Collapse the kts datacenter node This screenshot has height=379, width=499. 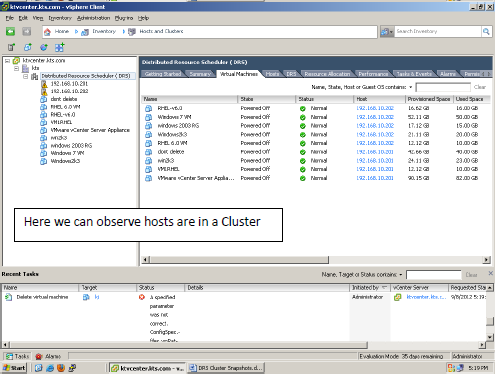[16, 69]
